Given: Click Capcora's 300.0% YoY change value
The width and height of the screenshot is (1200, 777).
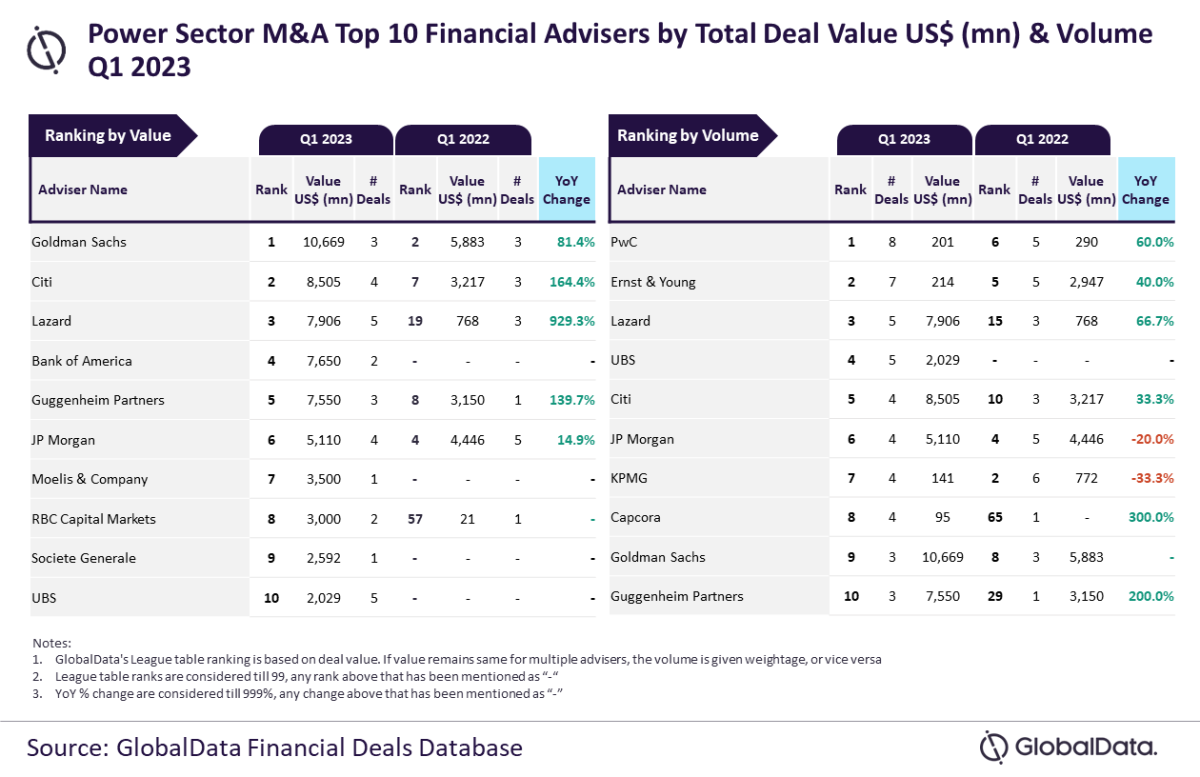Looking at the screenshot, I should [1152, 518].
